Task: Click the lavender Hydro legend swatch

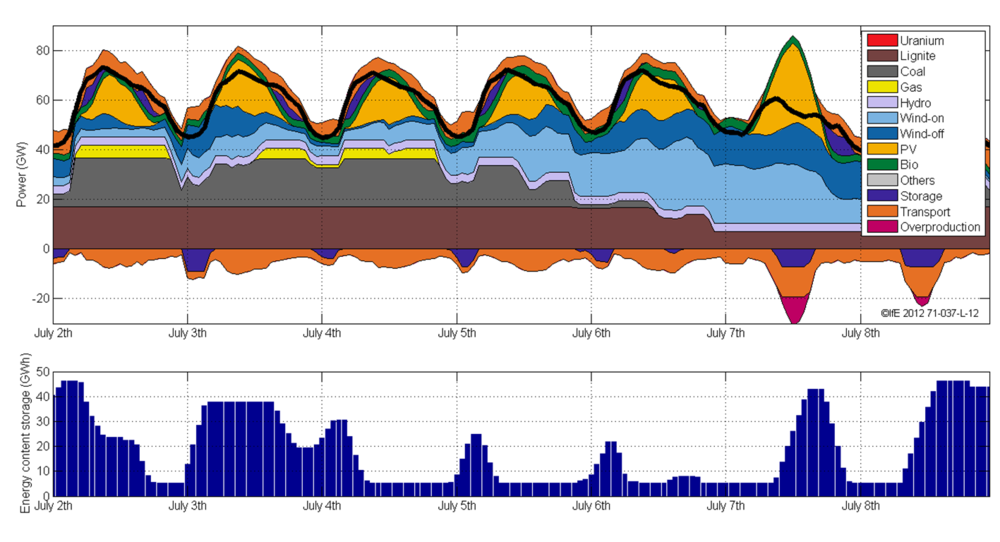Action: (882, 103)
